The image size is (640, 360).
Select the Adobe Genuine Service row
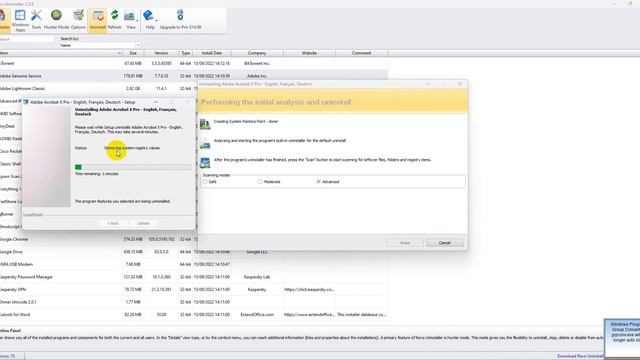[x=193, y=76]
